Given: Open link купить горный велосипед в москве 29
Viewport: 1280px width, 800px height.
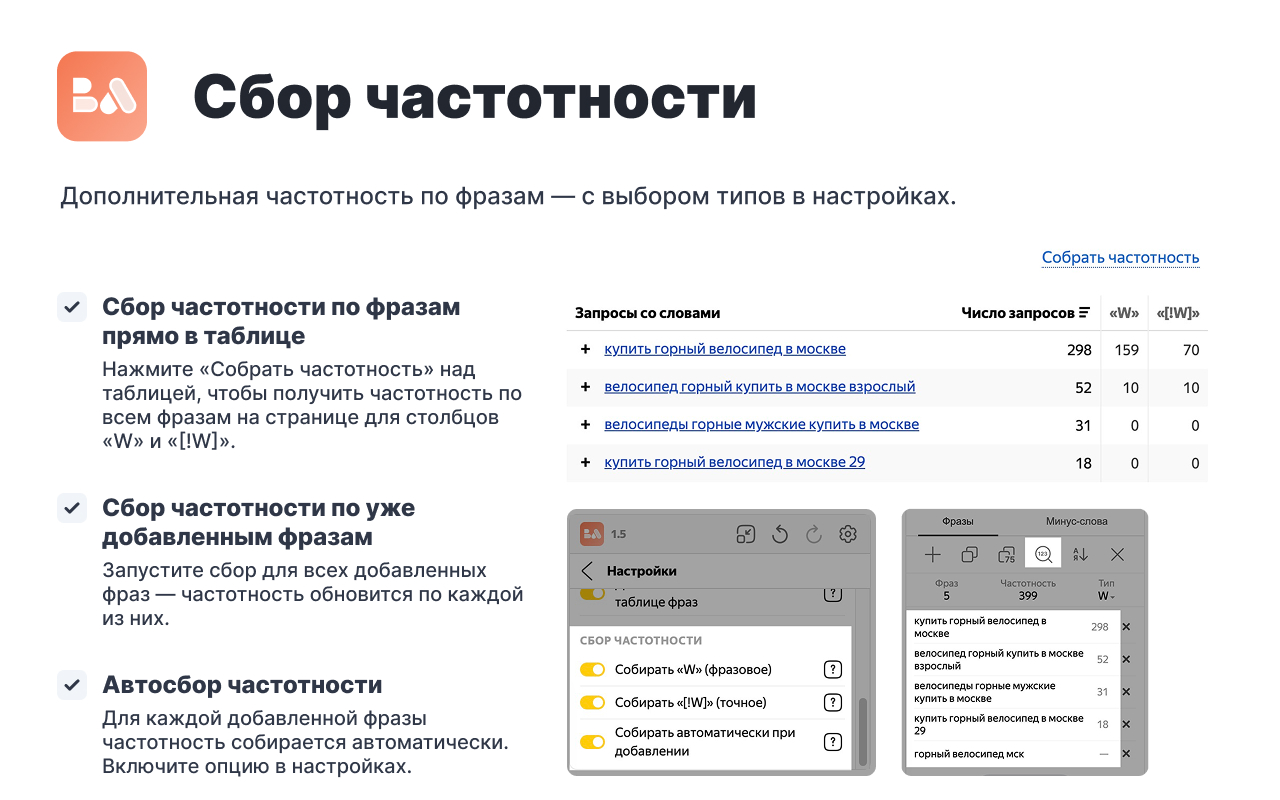Looking at the screenshot, I should (735, 462).
